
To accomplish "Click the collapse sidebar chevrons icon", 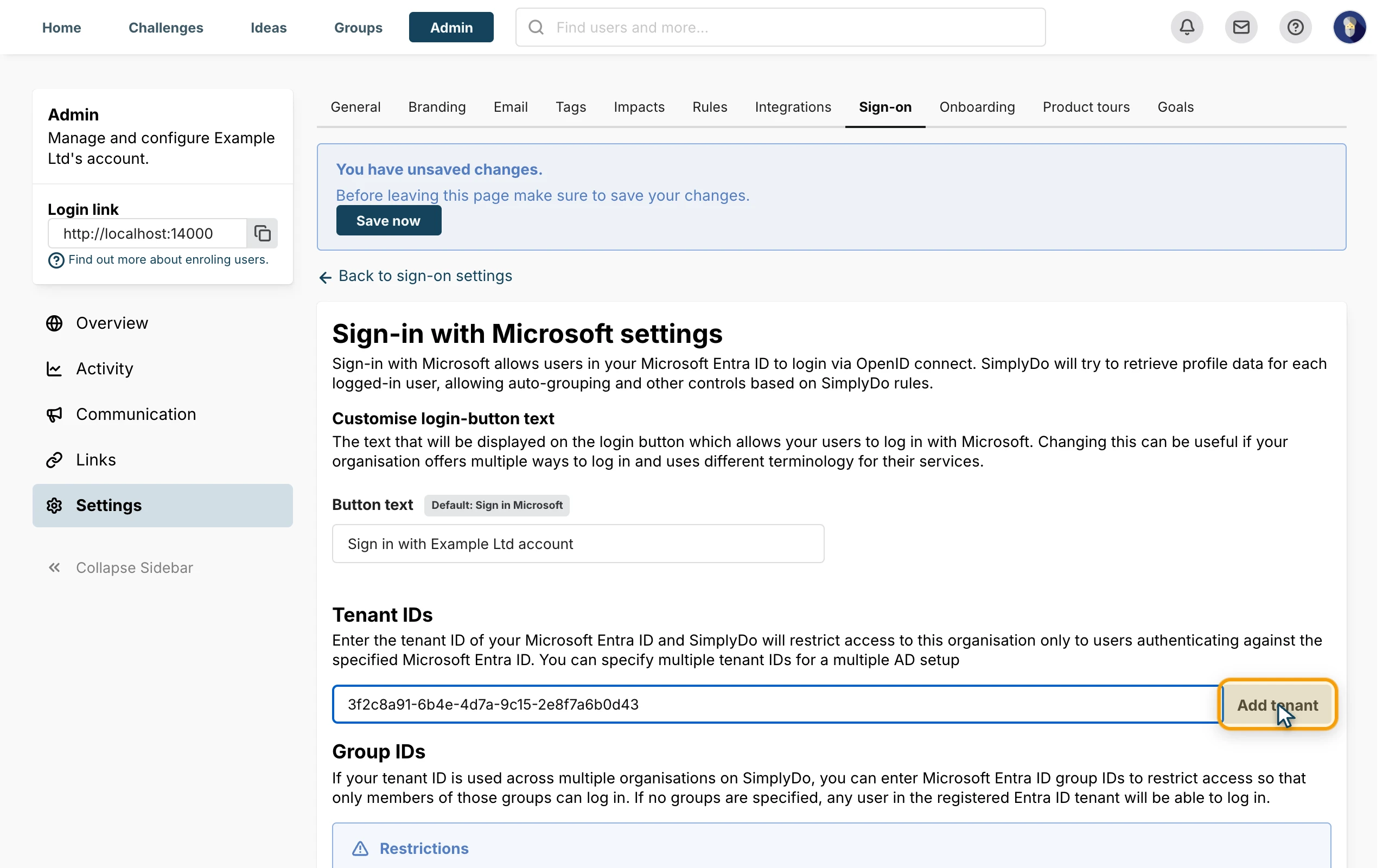I will tap(54, 568).
